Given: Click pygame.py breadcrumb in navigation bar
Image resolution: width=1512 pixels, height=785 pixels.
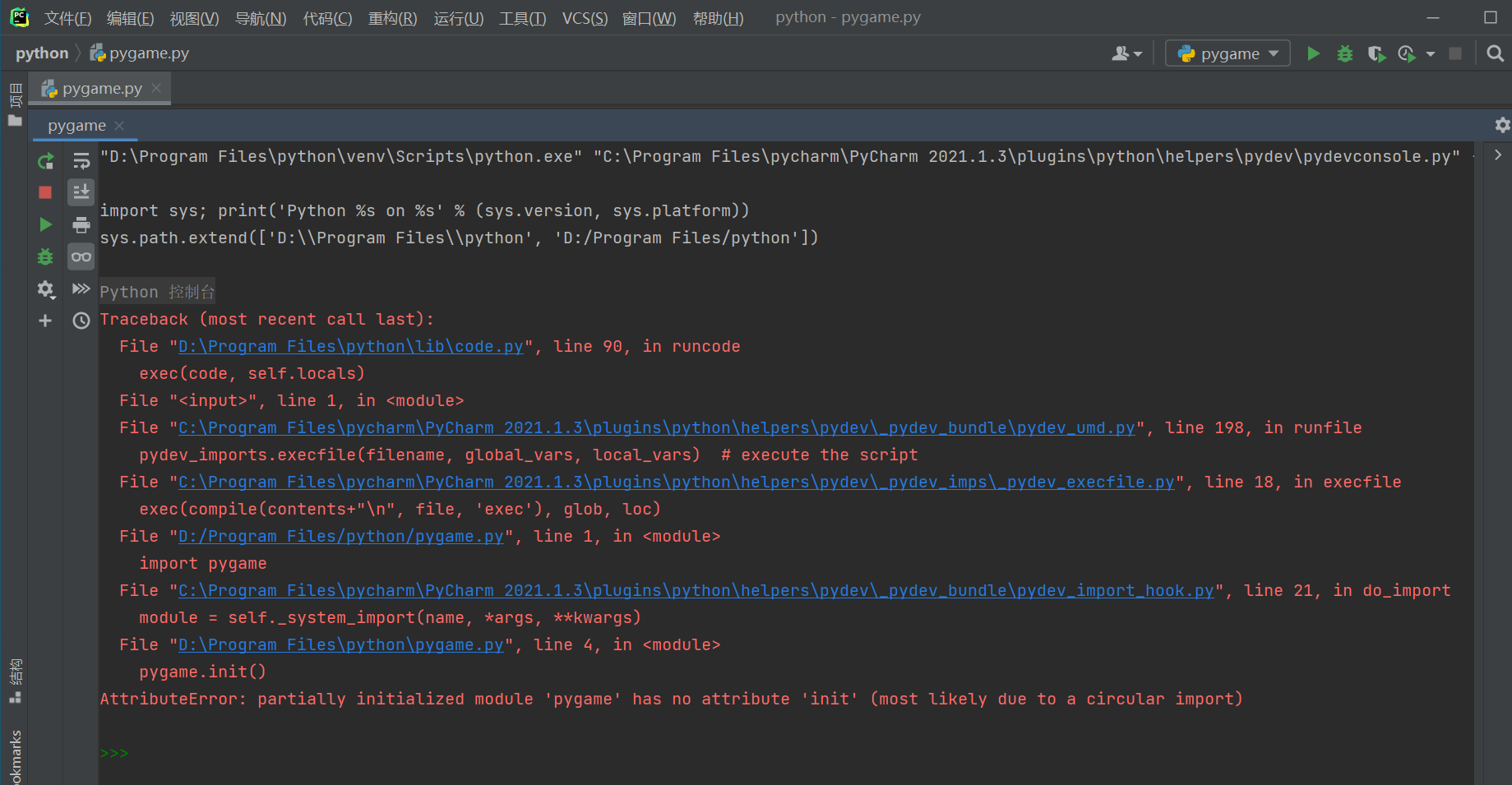Looking at the screenshot, I should pyautogui.click(x=140, y=53).
